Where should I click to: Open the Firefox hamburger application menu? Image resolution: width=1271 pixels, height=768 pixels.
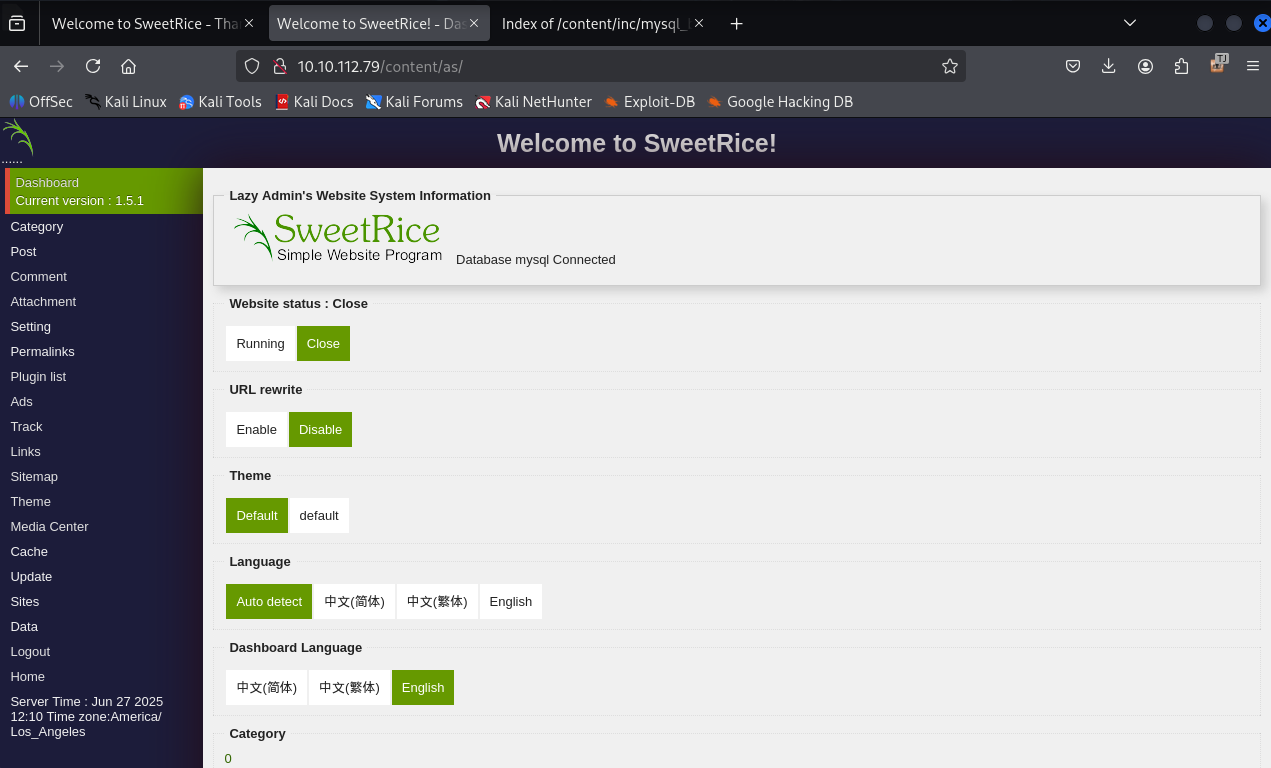coord(1252,66)
